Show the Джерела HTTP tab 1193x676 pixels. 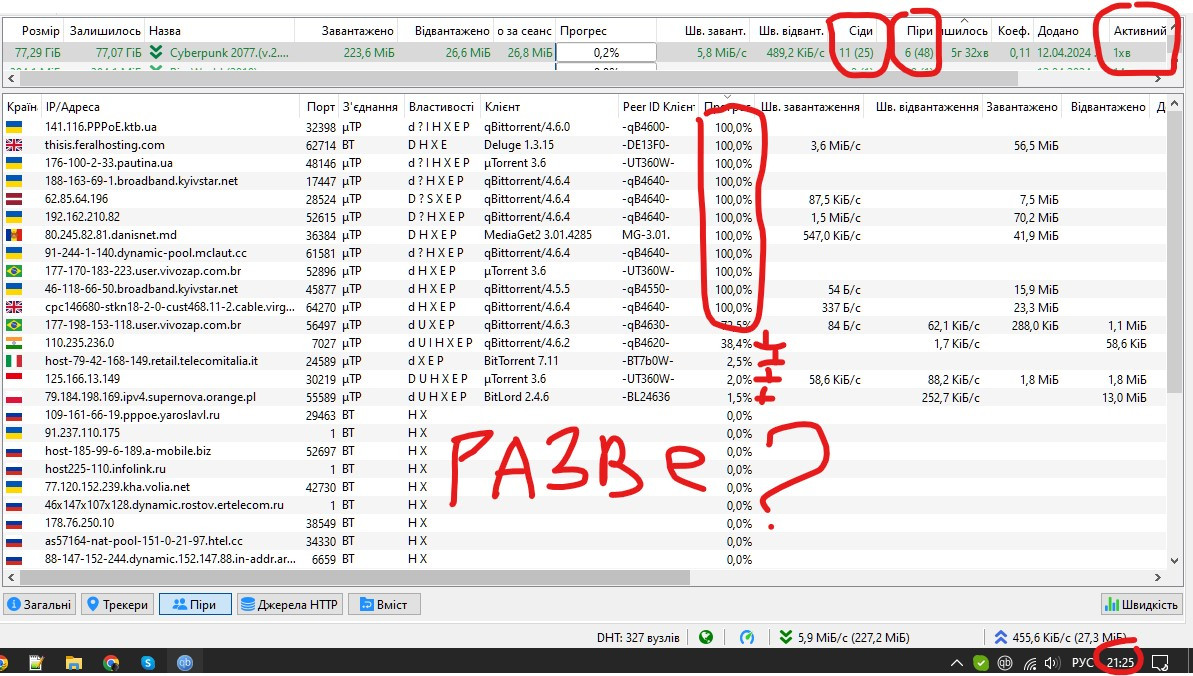[x=289, y=604]
